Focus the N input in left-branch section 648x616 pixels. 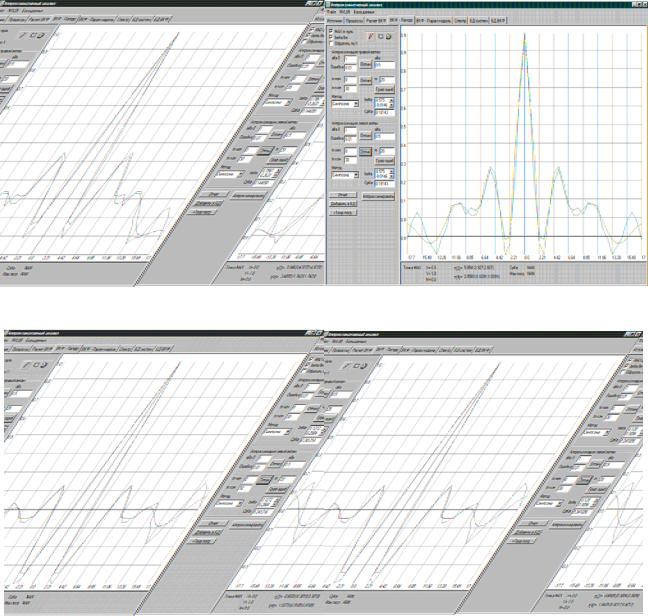[x=387, y=151]
